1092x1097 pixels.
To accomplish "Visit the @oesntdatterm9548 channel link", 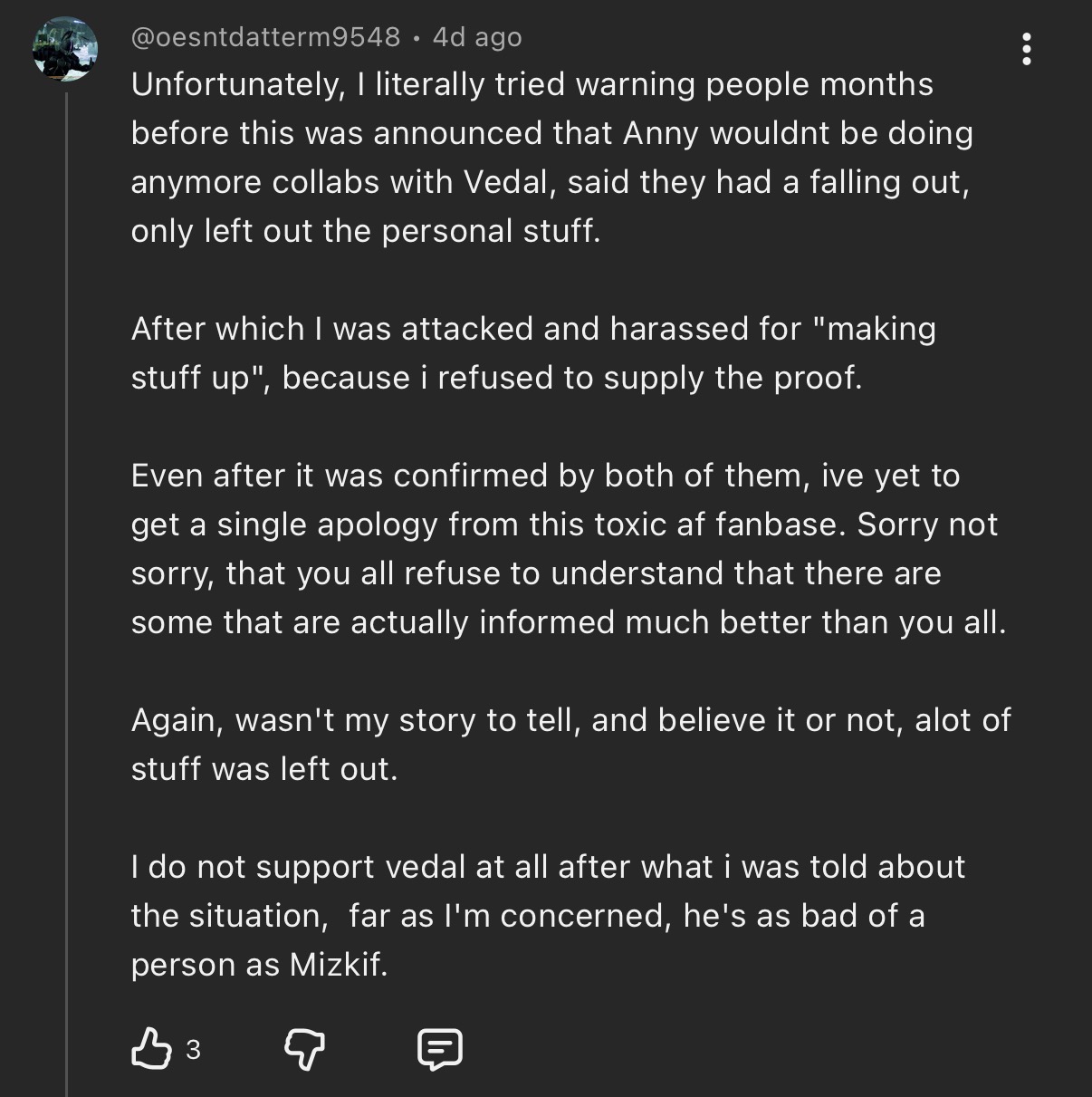I will (x=265, y=37).
